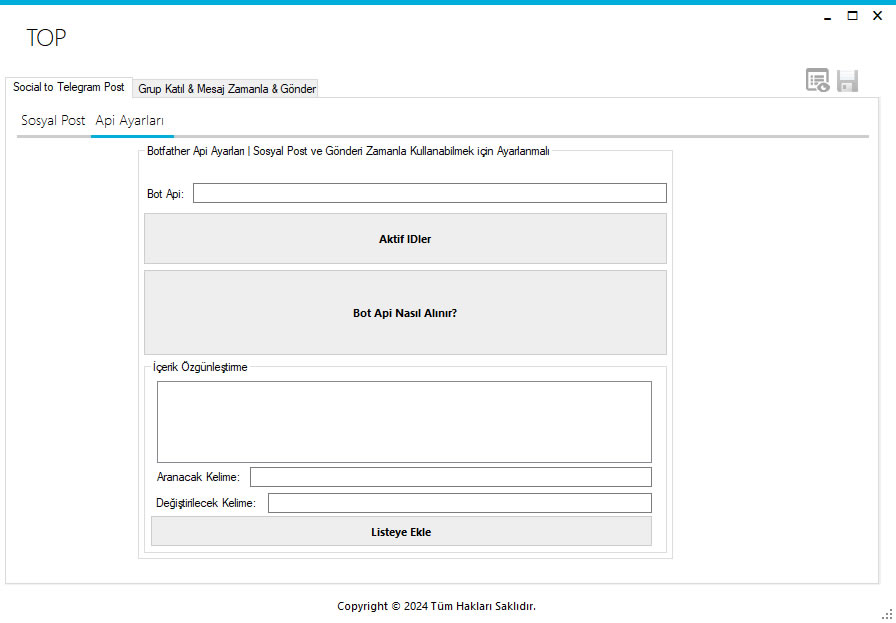Click the Listeye Ekle button
Viewport: 896px width, 623px height.
(401, 532)
